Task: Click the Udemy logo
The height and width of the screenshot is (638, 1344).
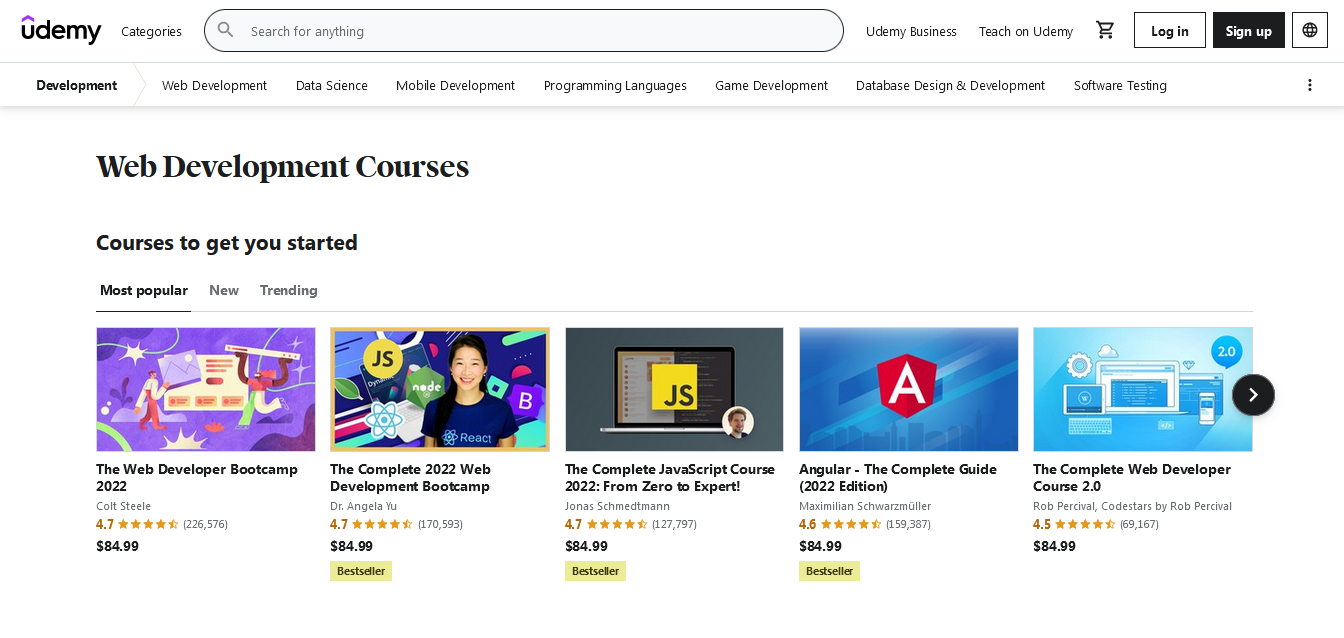Action: coord(61,30)
